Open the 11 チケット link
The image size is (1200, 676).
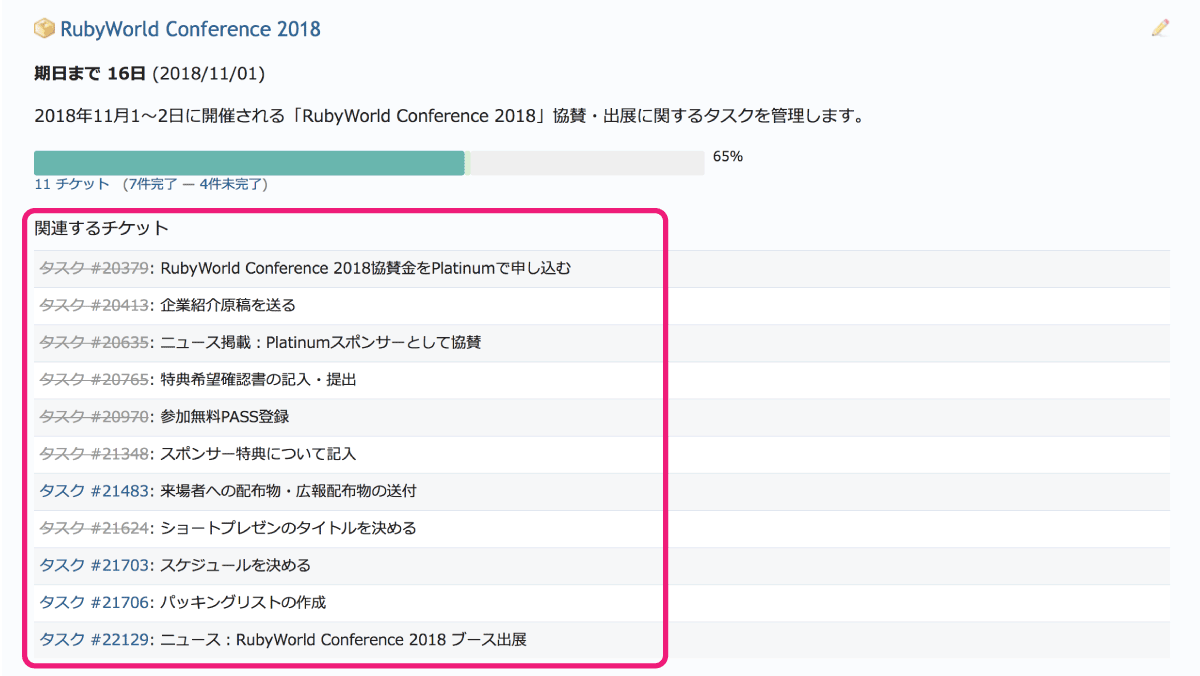[x=72, y=184]
